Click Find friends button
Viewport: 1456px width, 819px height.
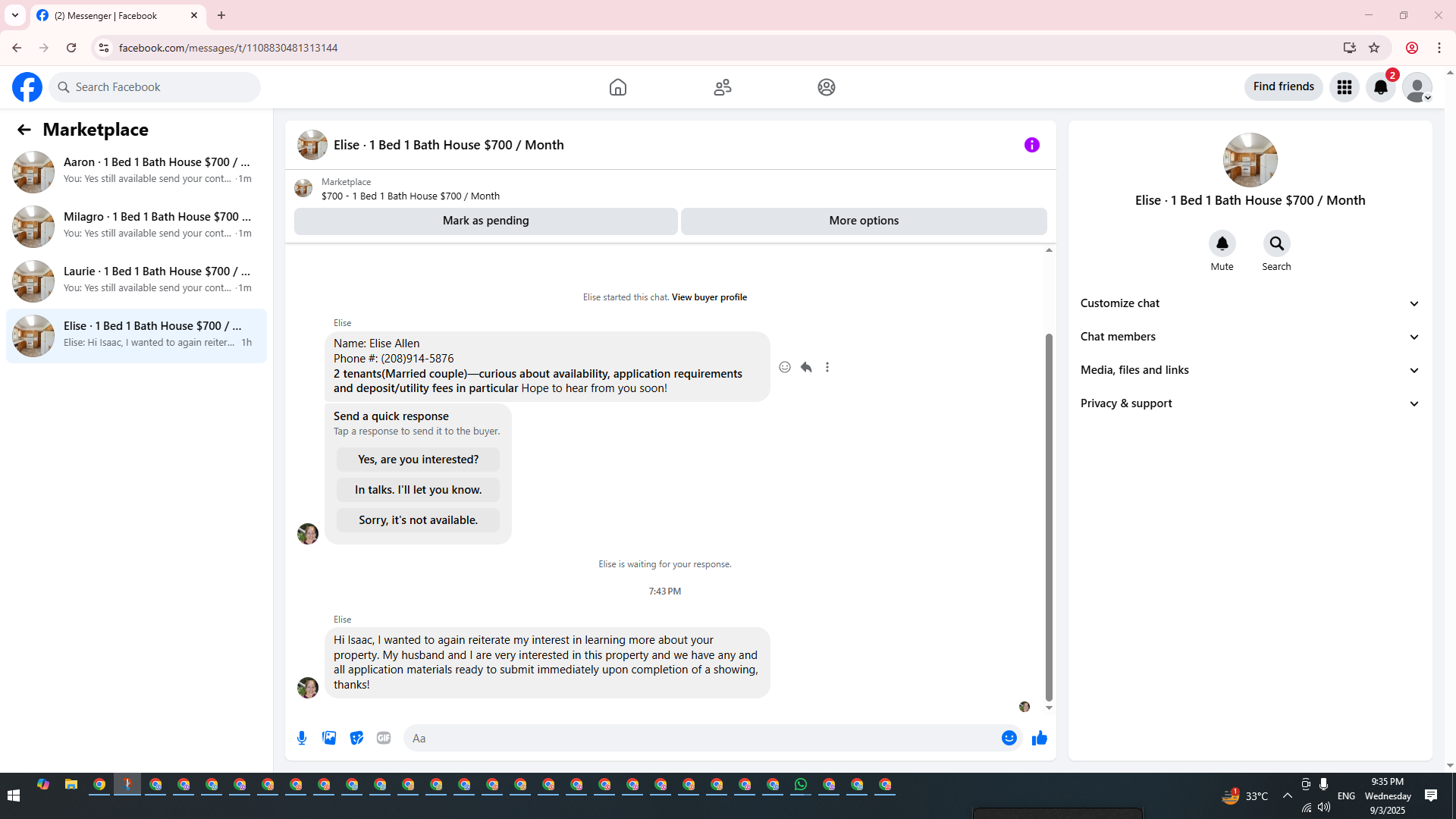coord(1284,86)
